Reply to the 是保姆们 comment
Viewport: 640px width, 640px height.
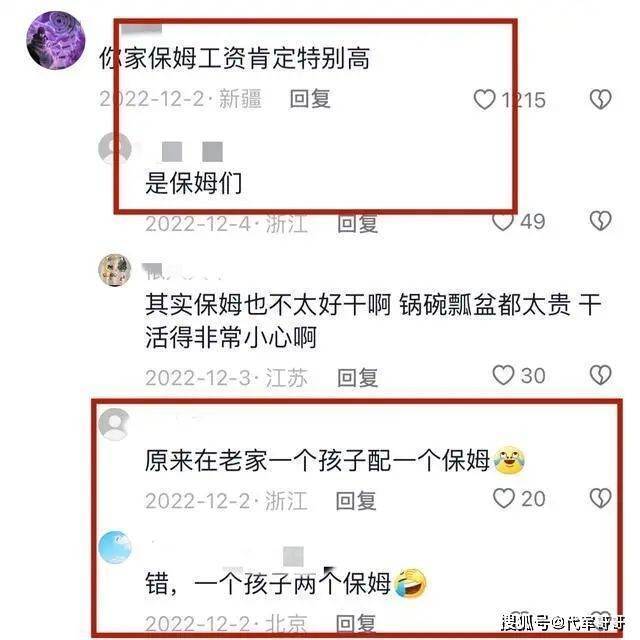pos(358,224)
